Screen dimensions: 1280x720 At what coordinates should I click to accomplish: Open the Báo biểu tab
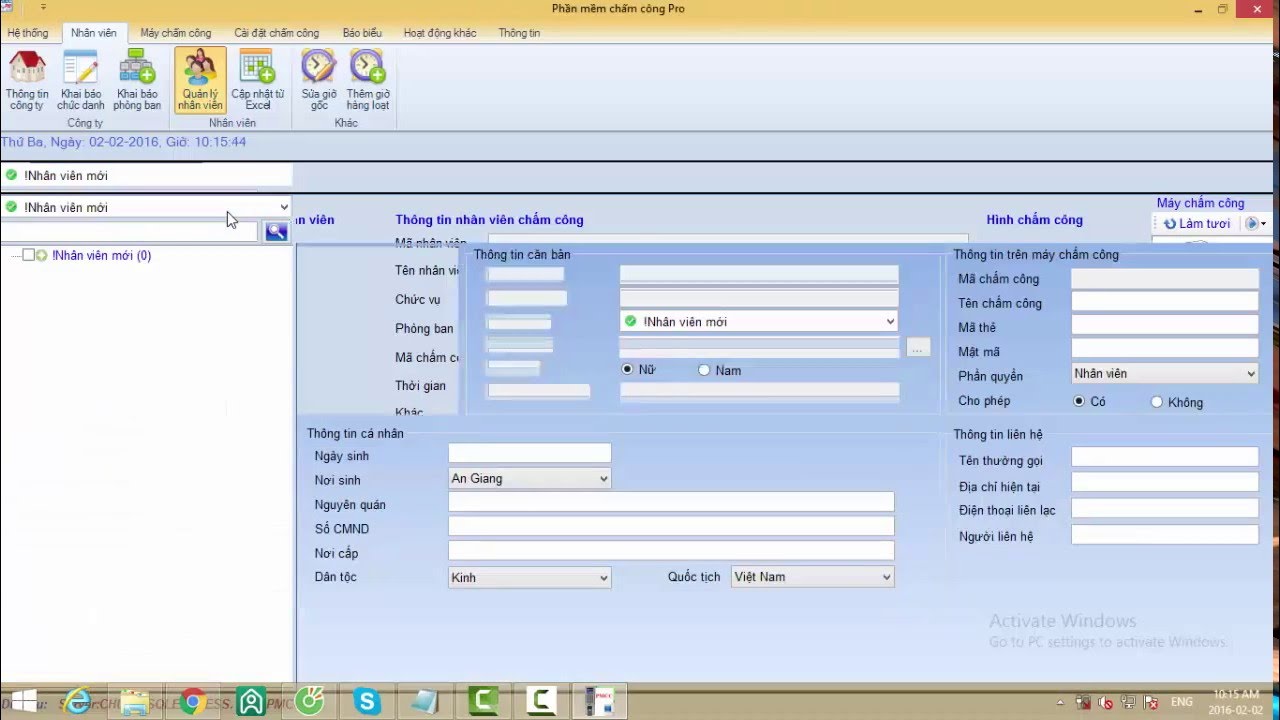click(362, 33)
